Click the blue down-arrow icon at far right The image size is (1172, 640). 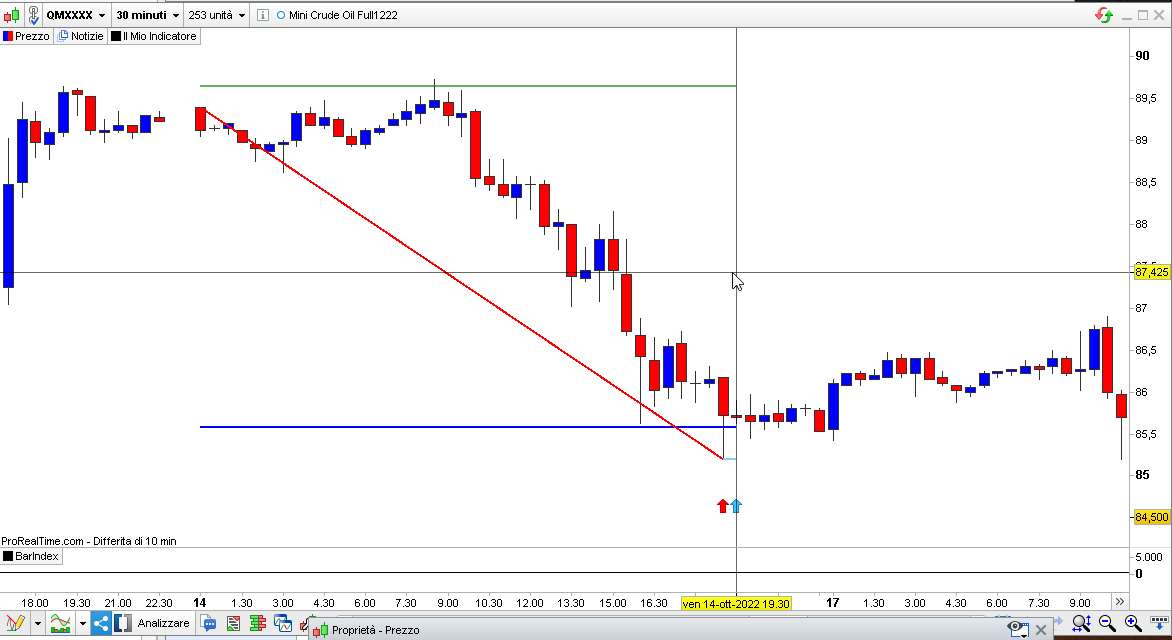(1158, 622)
